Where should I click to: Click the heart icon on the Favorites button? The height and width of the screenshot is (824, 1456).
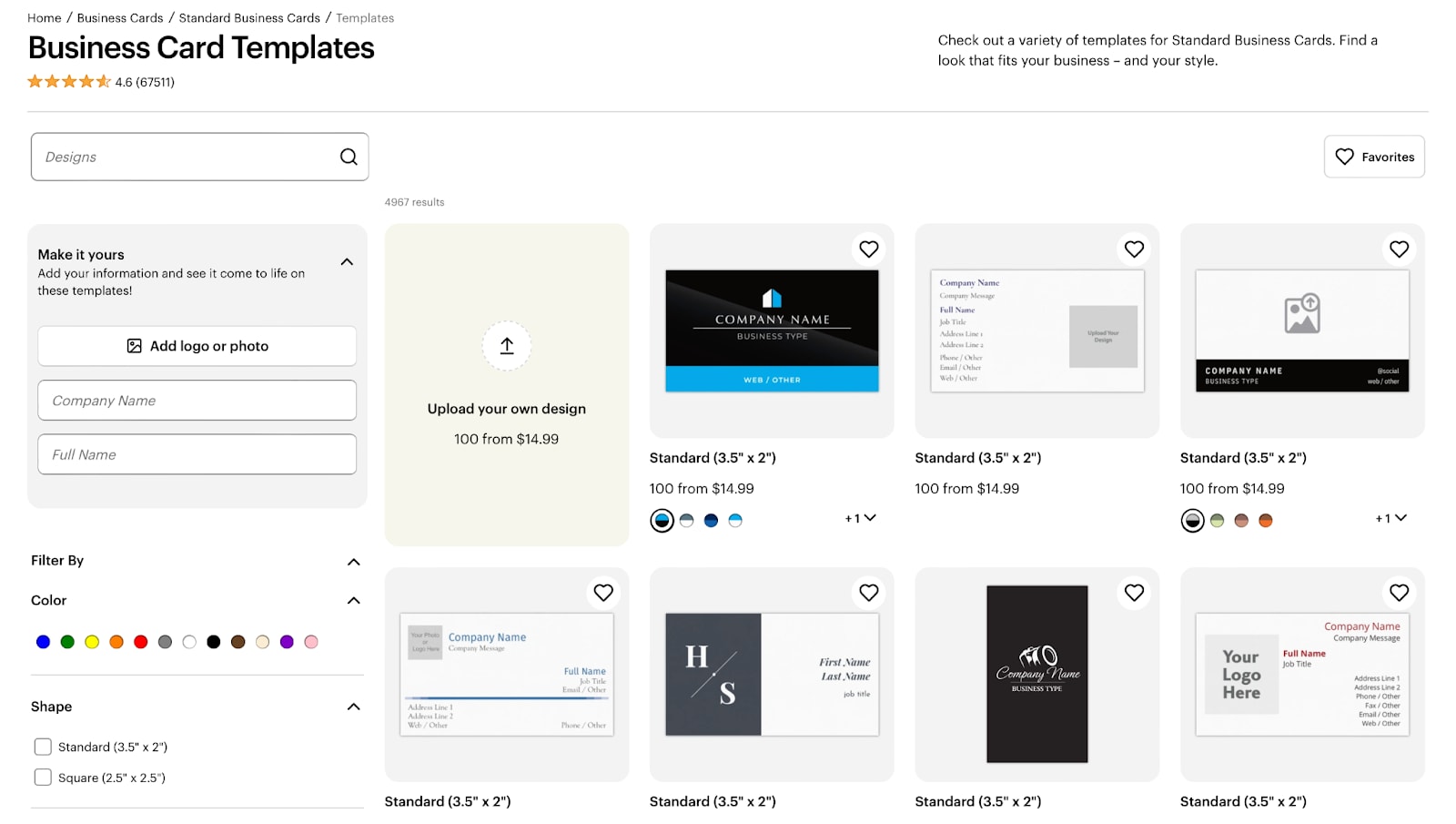[x=1345, y=157]
